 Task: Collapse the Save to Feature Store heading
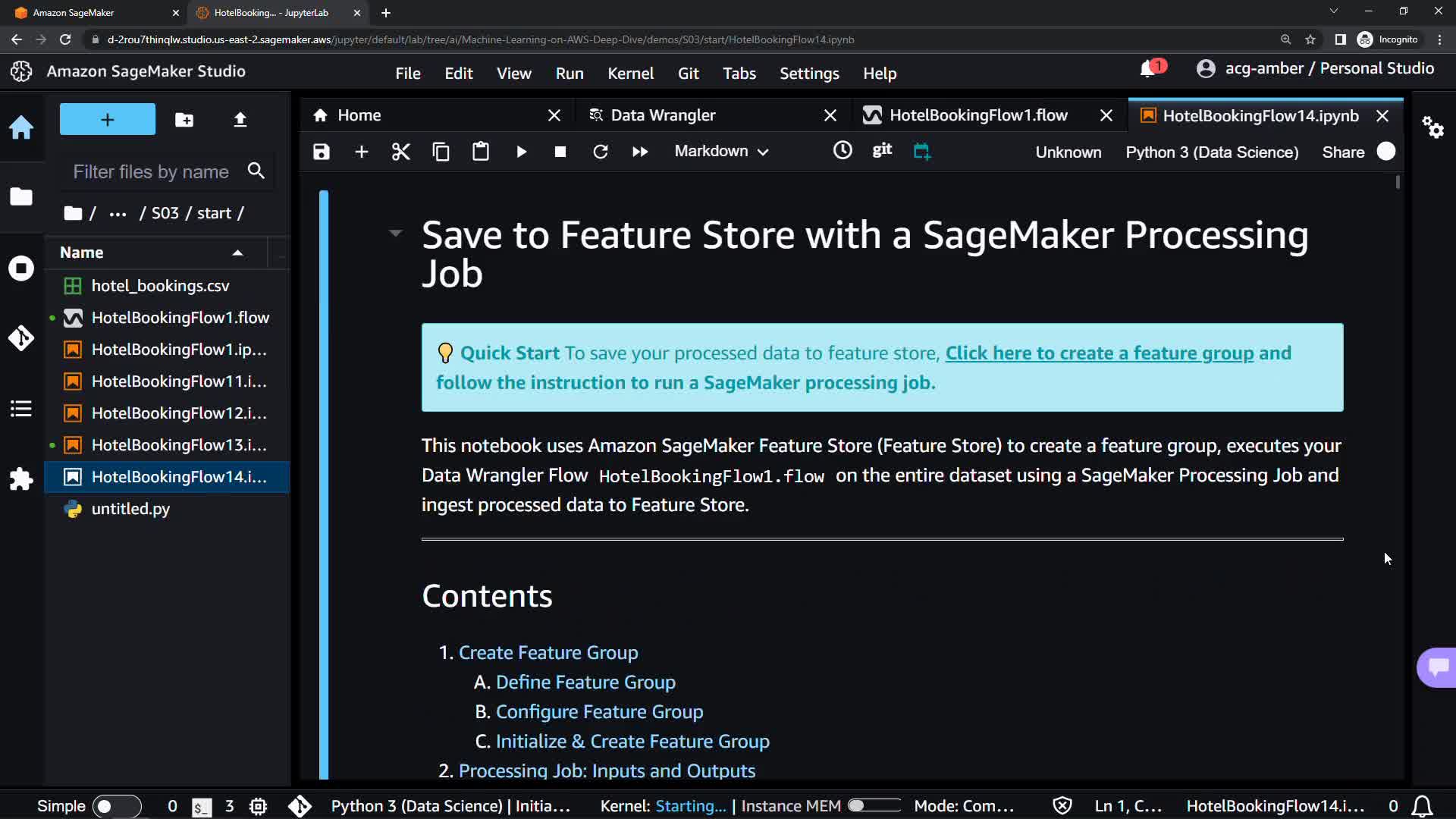[395, 233]
